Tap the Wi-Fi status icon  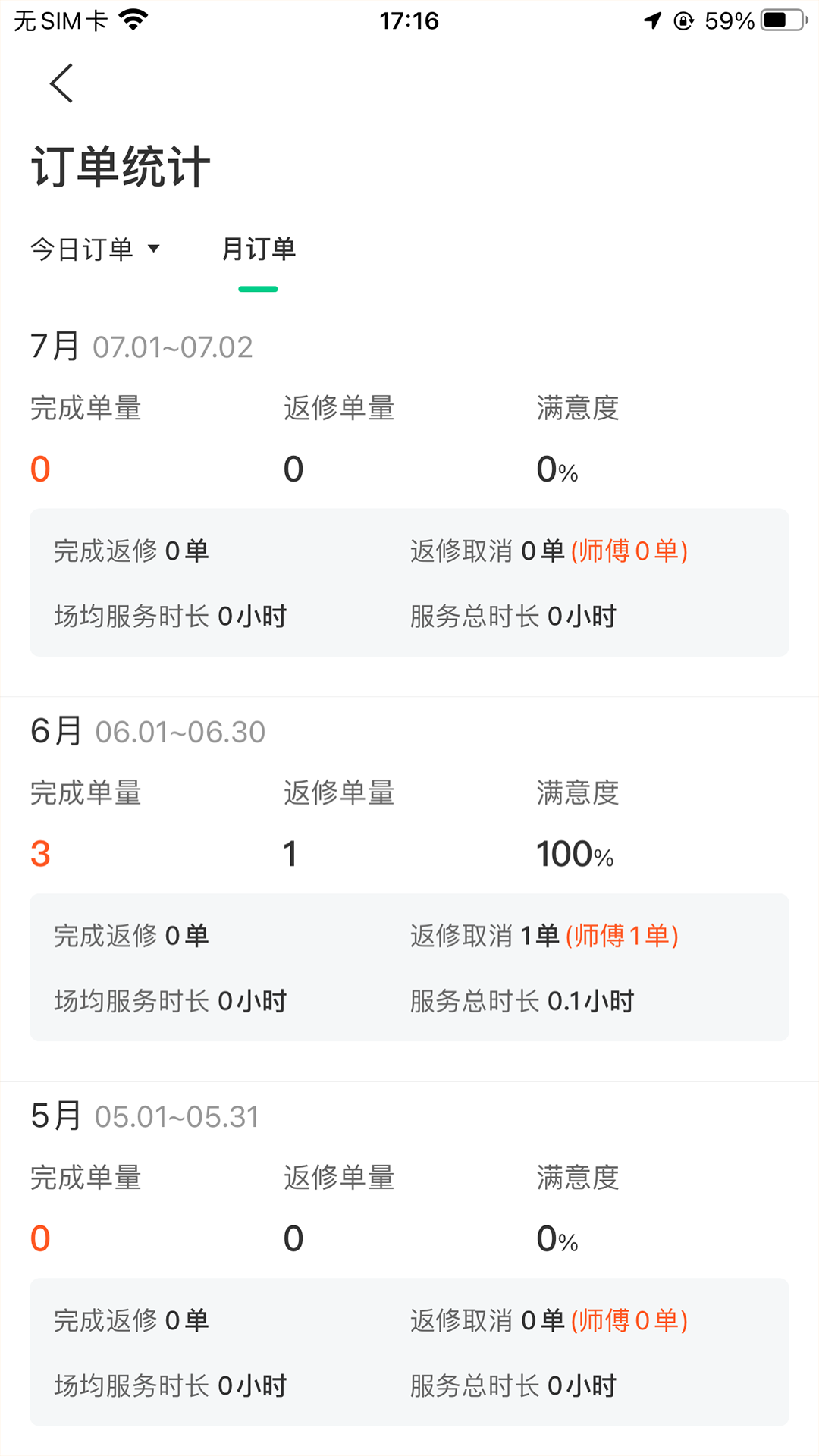133,20
